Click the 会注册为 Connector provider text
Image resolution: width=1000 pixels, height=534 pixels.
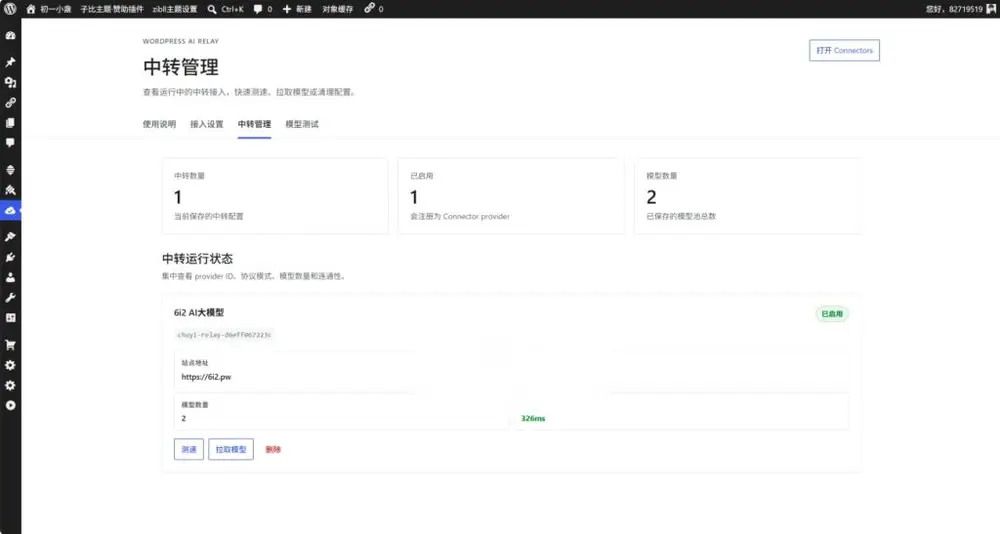(x=460, y=216)
